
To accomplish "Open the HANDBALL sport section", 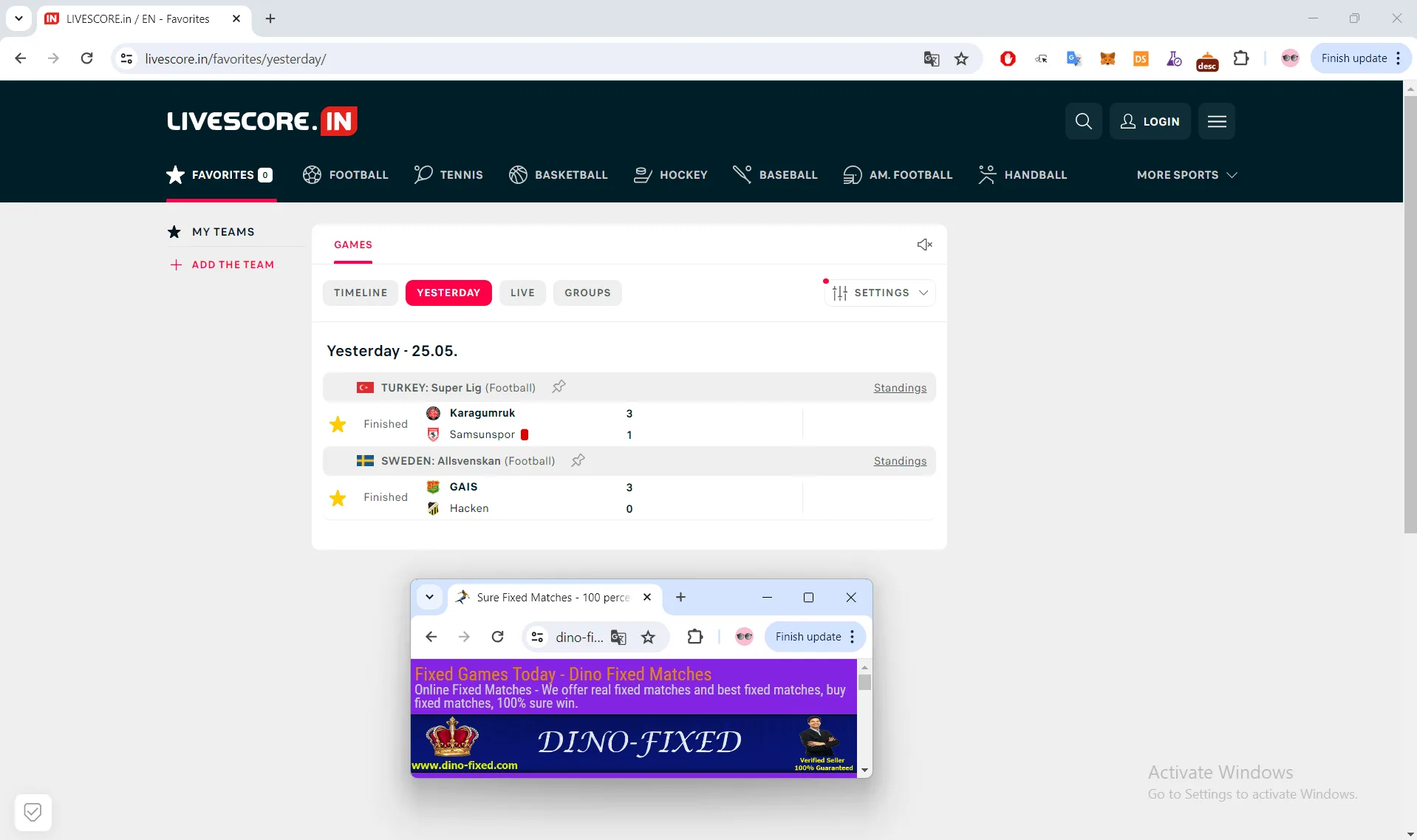I will pos(1022,175).
